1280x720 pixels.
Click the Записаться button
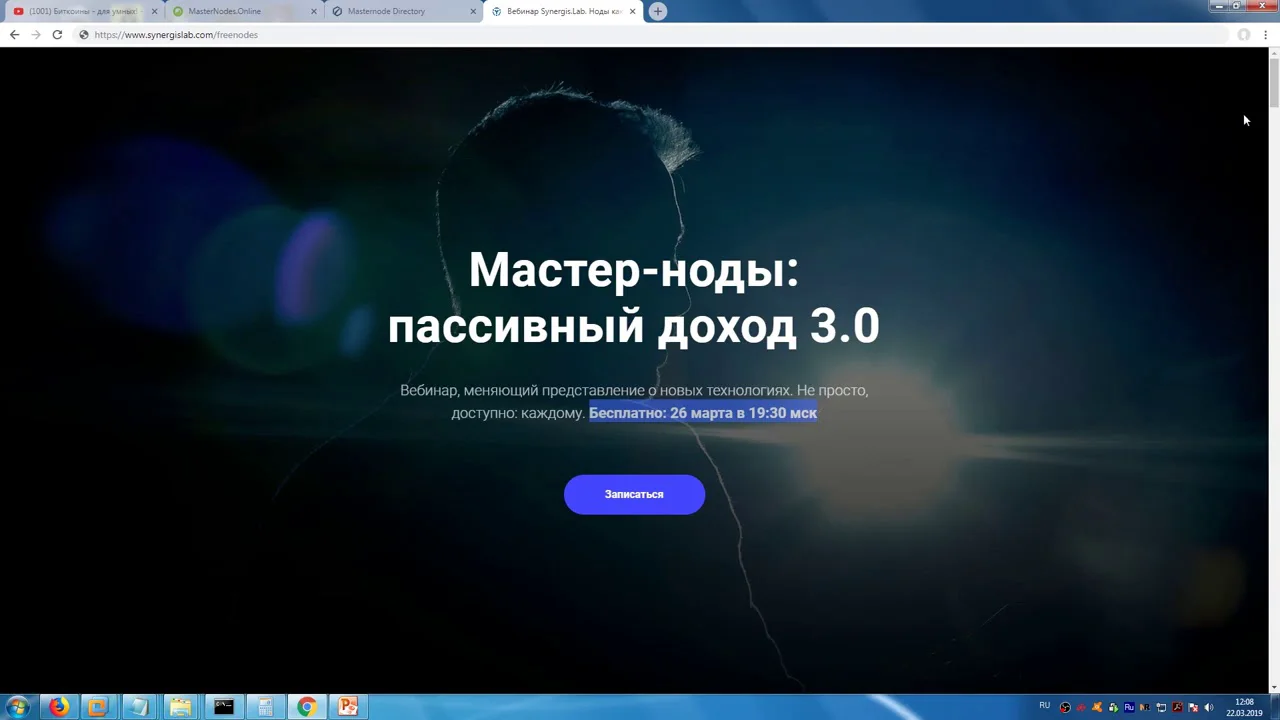[x=634, y=494]
